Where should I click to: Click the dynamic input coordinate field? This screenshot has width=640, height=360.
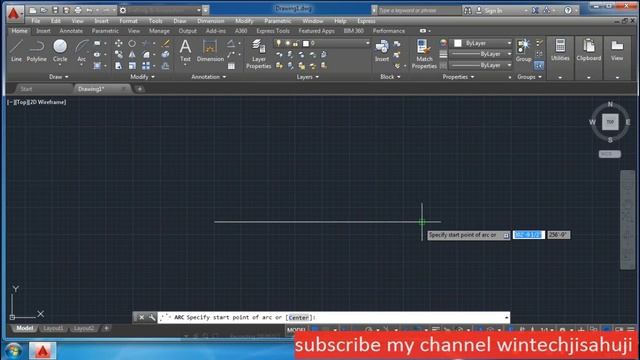coord(529,235)
